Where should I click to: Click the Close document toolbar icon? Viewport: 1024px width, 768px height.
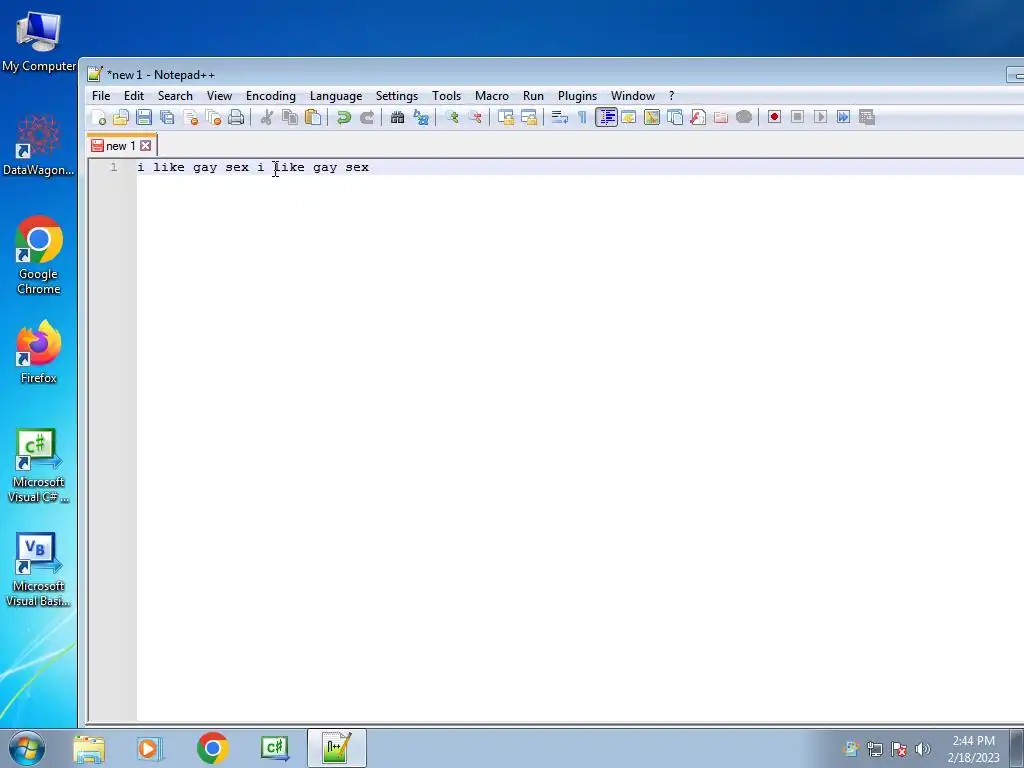(190, 118)
